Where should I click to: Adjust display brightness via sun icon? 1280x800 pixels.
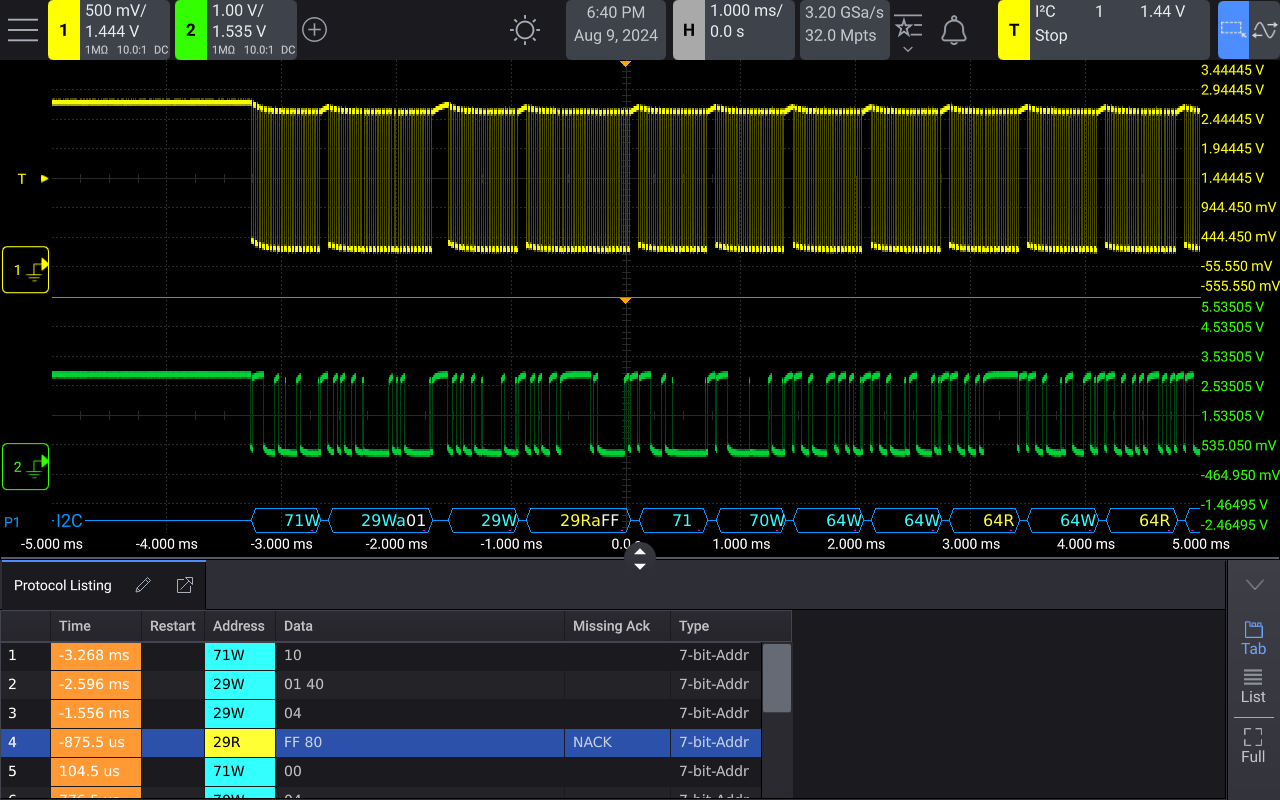[525, 30]
